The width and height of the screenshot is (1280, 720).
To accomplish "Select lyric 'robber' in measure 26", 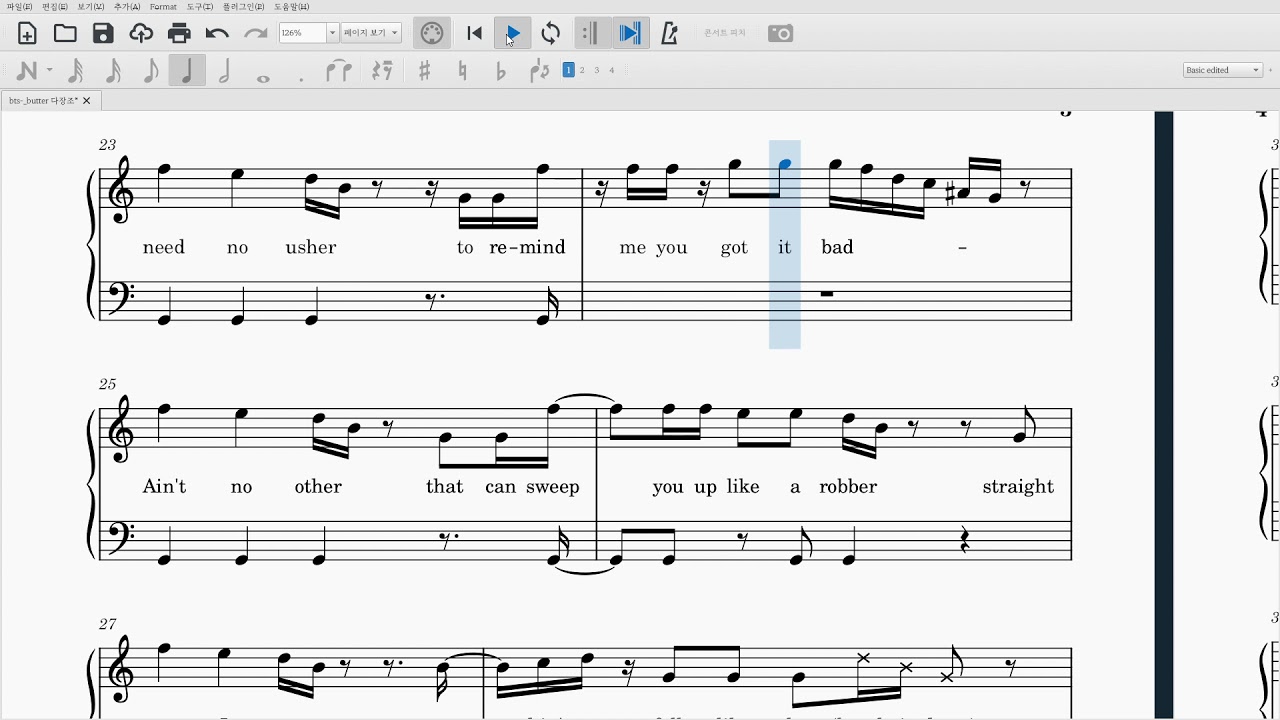I will point(848,487).
